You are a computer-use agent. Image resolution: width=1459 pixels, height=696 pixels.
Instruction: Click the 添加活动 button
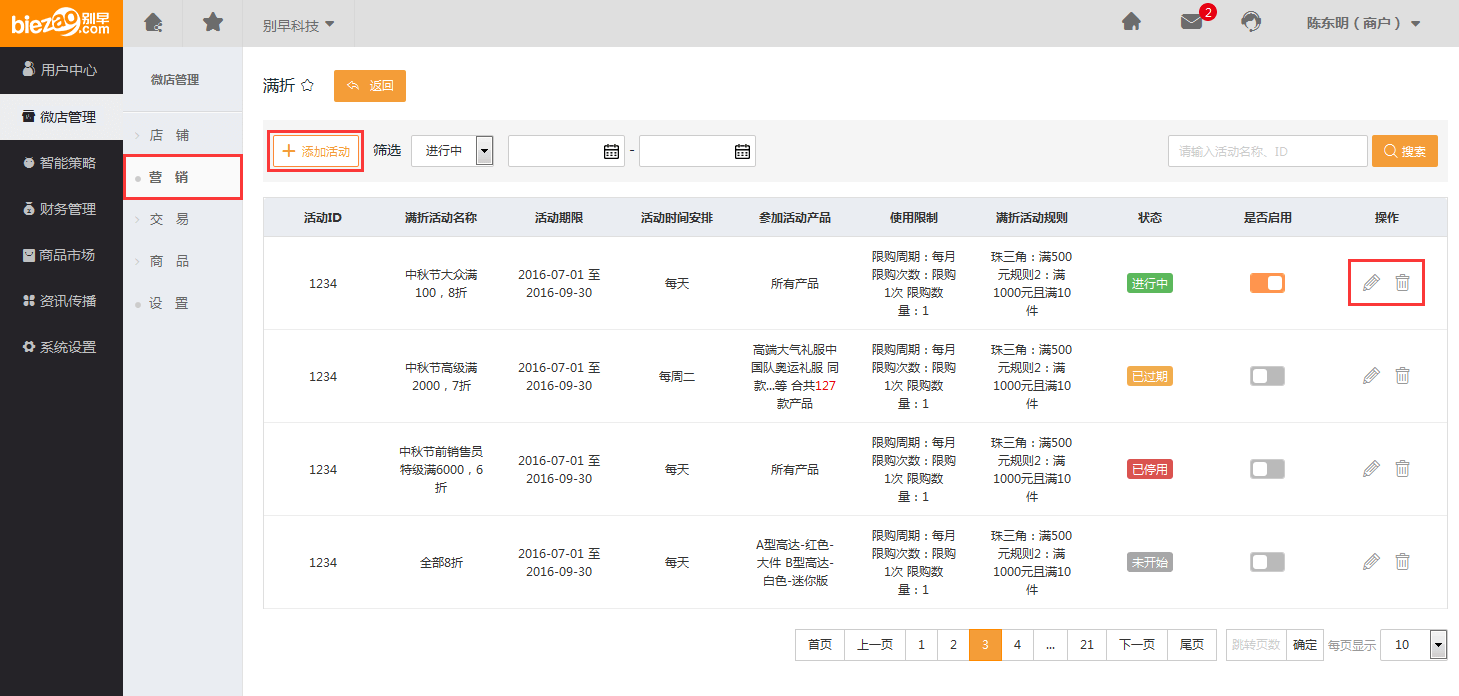[x=316, y=151]
